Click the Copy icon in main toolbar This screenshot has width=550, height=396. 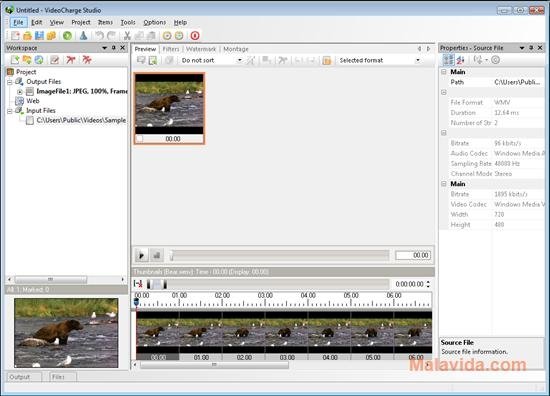tap(139, 35)
